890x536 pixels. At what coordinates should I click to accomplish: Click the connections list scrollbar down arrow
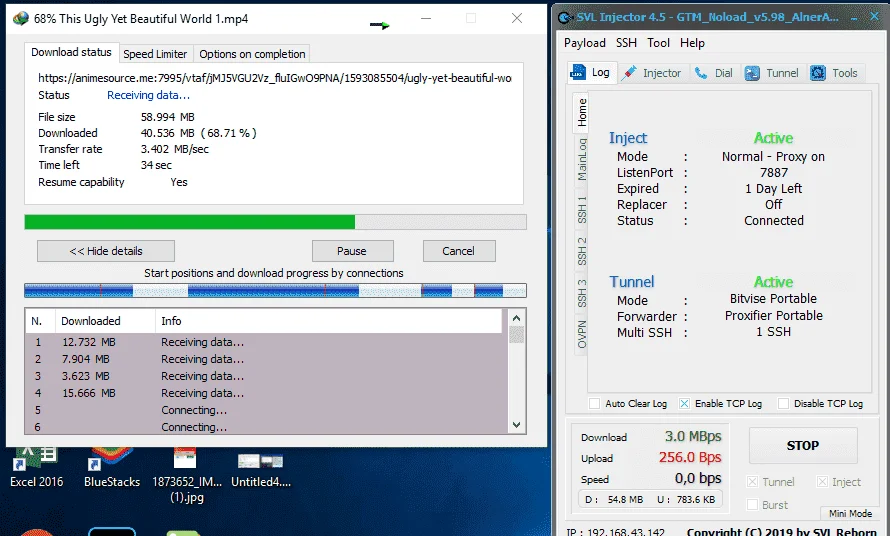pos(517,425)
